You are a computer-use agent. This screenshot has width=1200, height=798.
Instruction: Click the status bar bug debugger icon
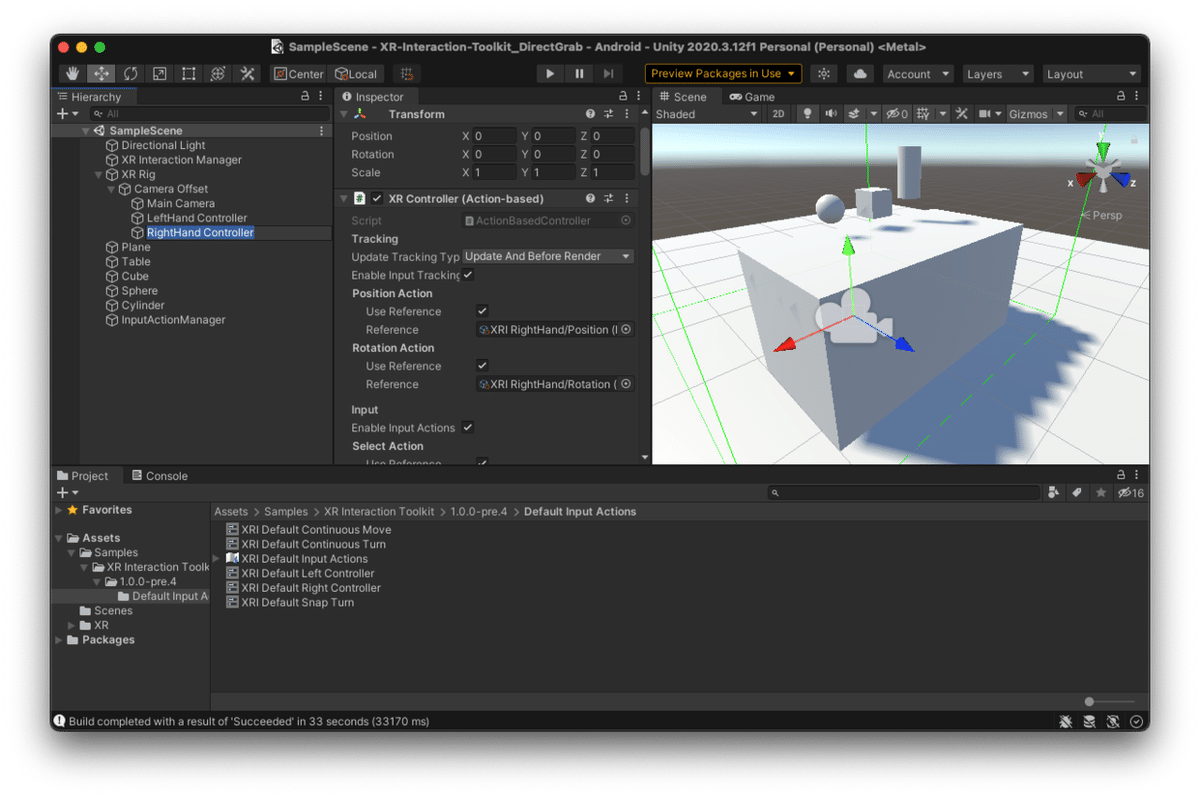1067,721
